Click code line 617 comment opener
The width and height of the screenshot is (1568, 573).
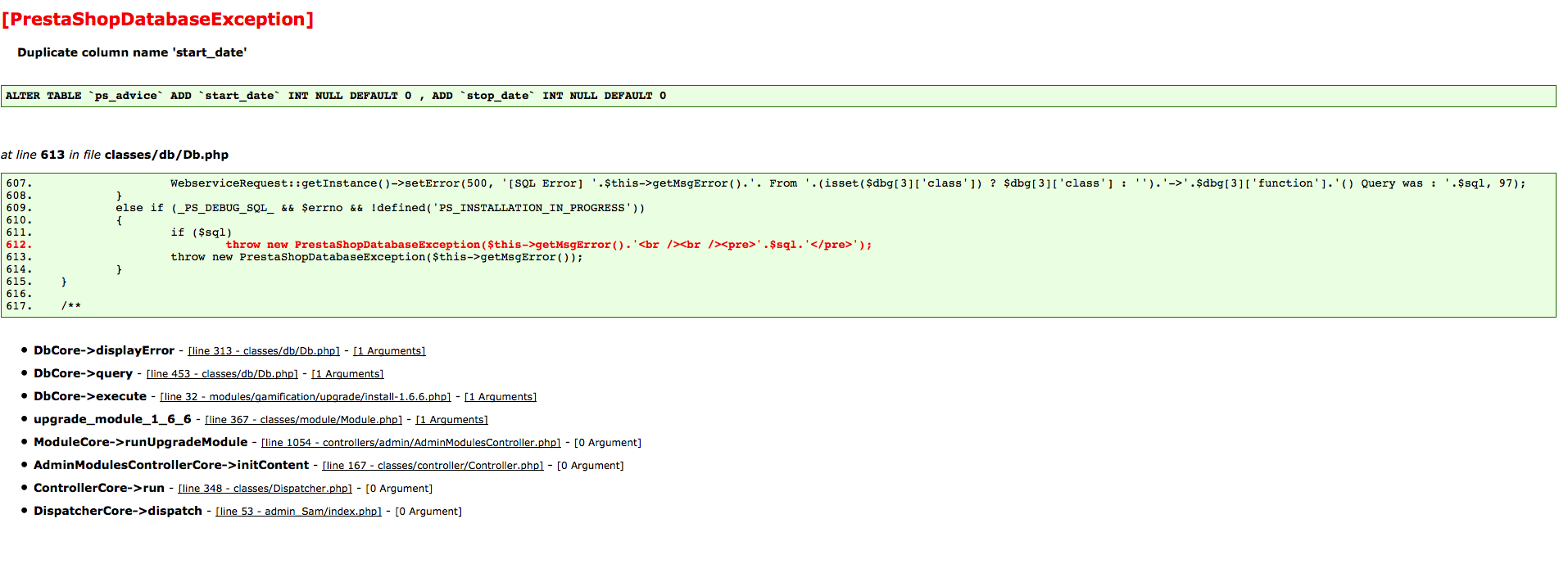71,306
